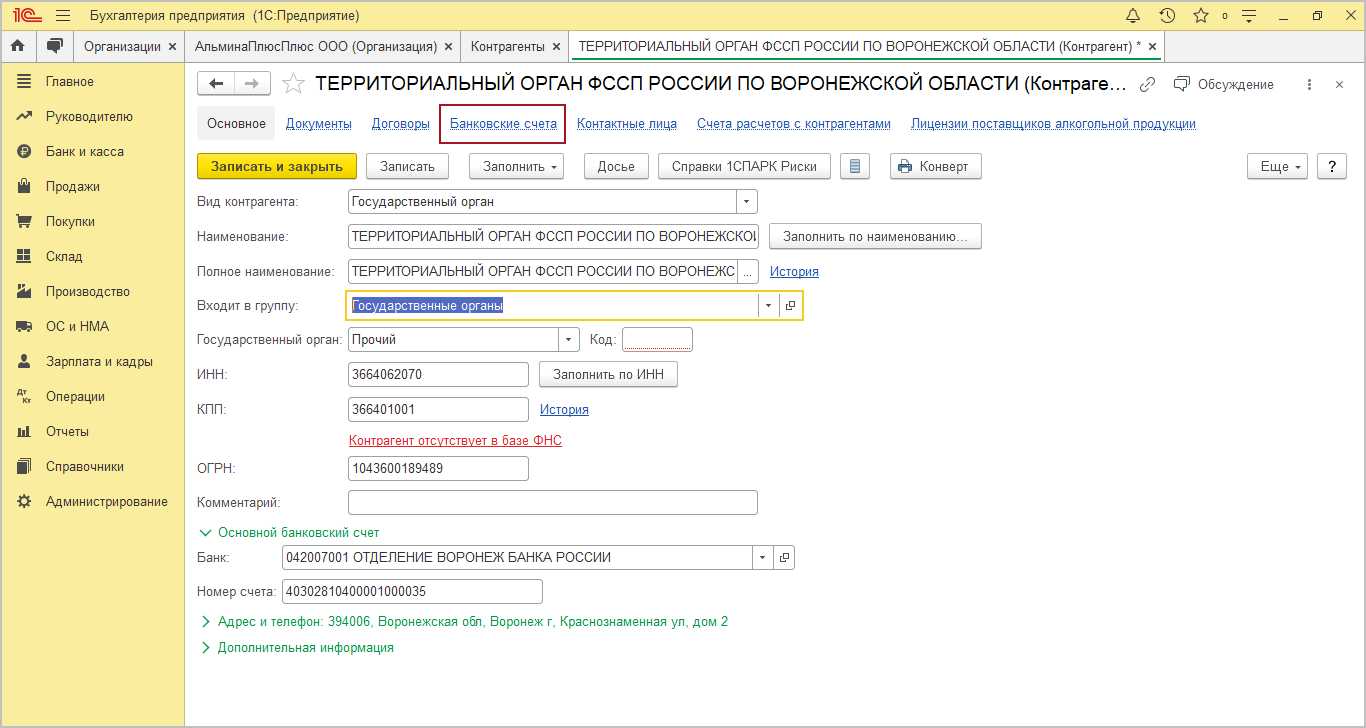Click the forward arrow navigation button
Image resolution: width=1366 pixels, height=728 pixels.
pyautogui.click(x=252, y=84)
